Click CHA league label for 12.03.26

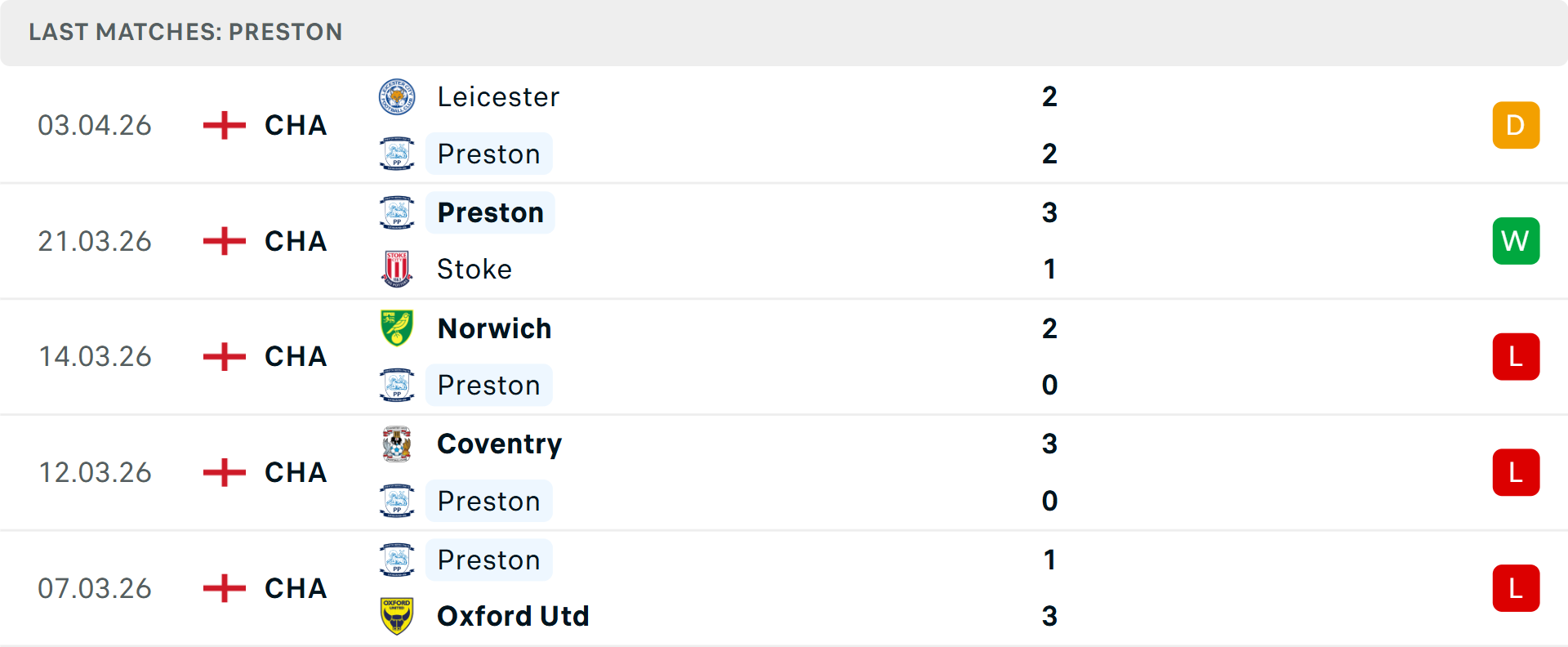tap(296, 472)
